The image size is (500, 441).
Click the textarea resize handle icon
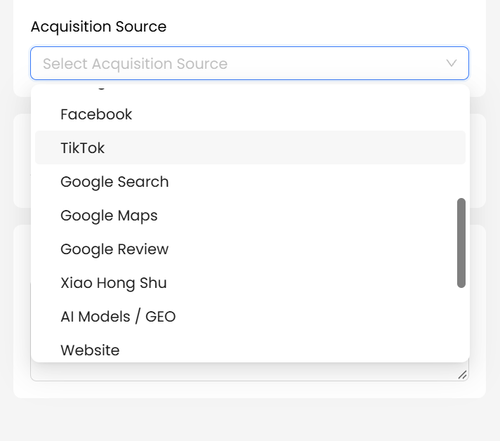[462, 375]
